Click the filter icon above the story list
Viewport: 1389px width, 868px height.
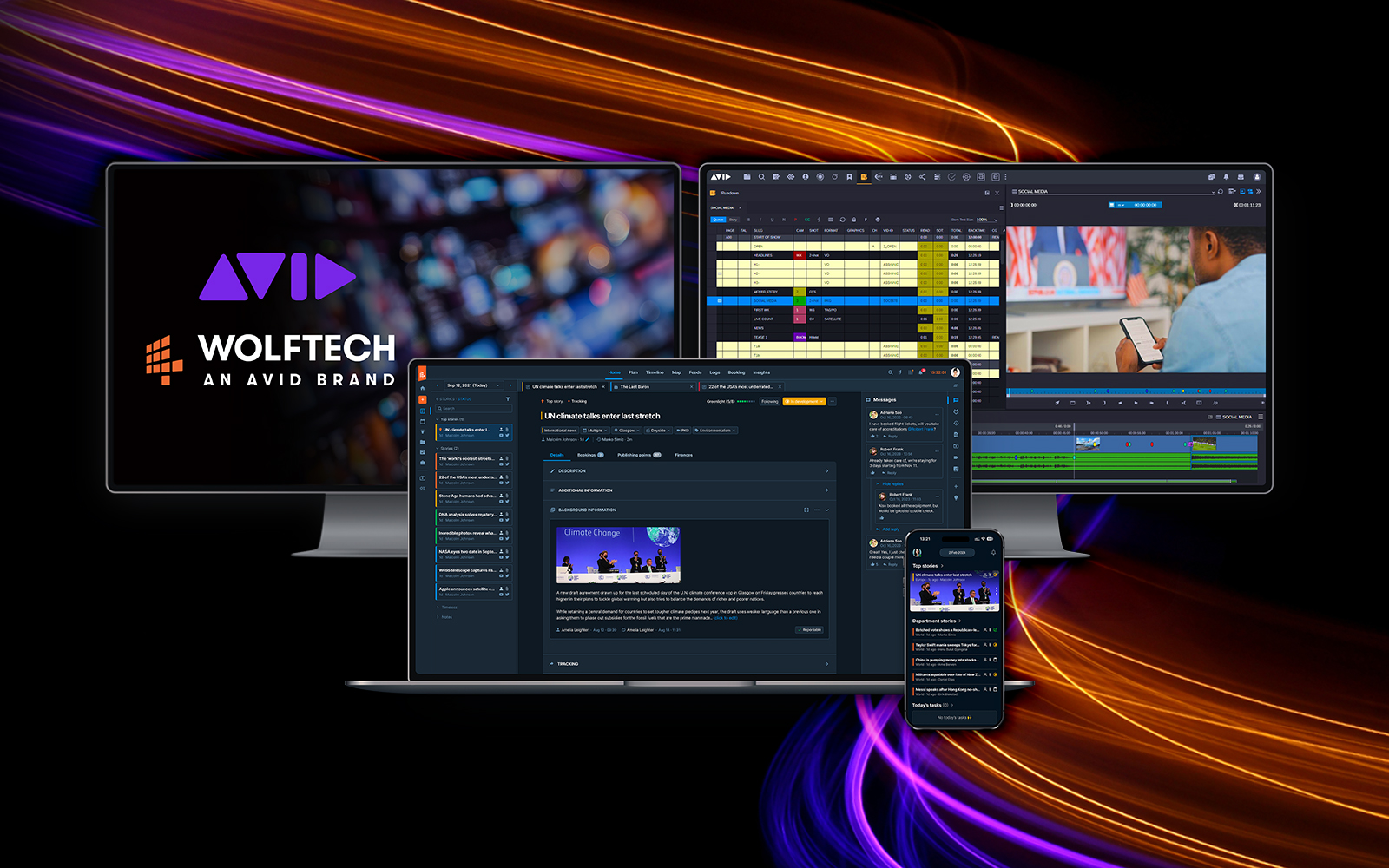[508, 398]
